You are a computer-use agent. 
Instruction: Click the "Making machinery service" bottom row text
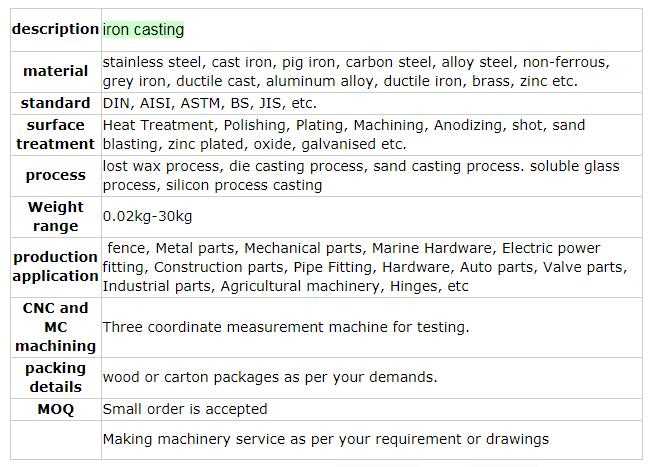[325, 439]
